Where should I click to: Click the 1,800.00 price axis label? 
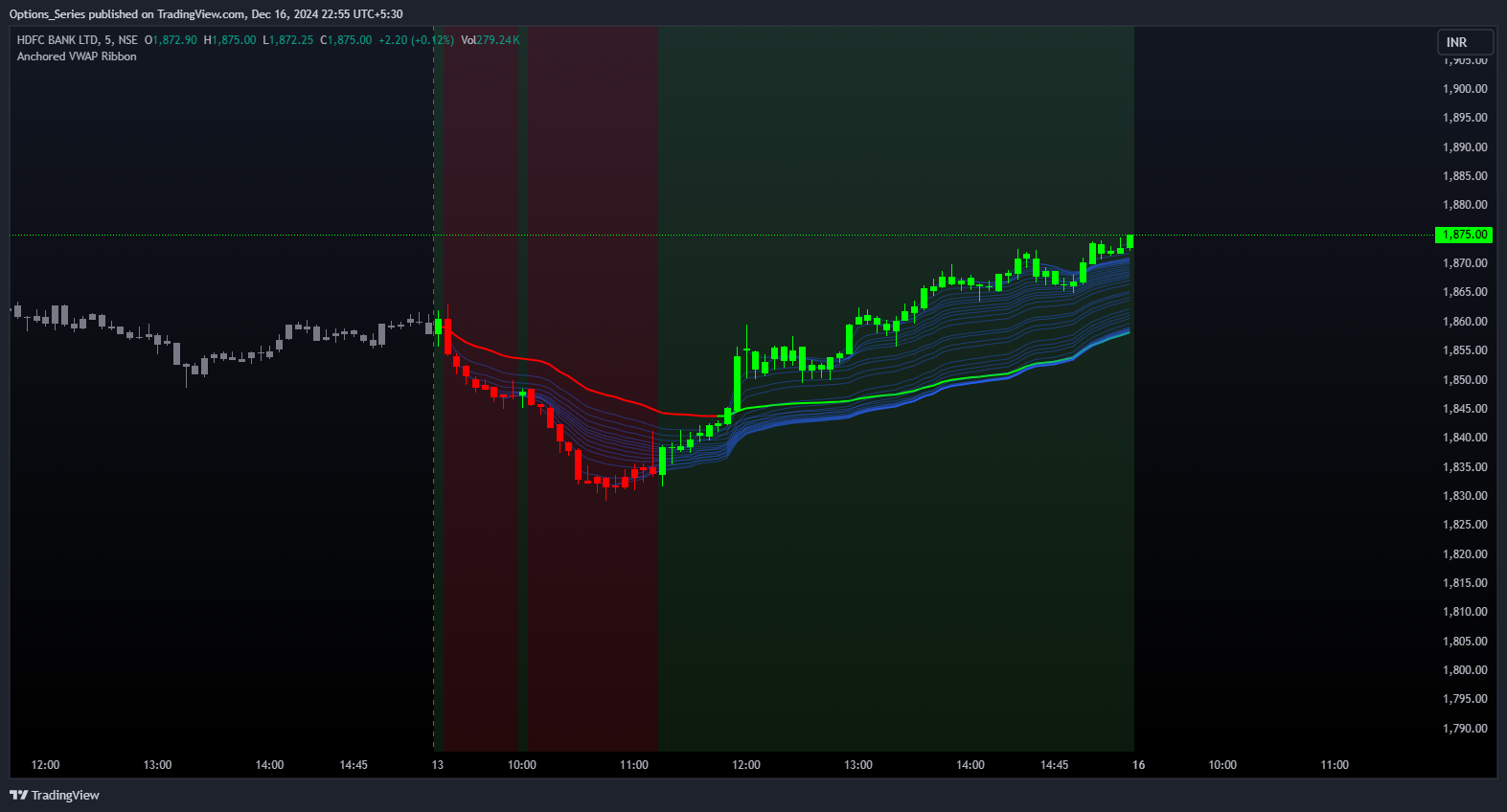coord(1465,670)
